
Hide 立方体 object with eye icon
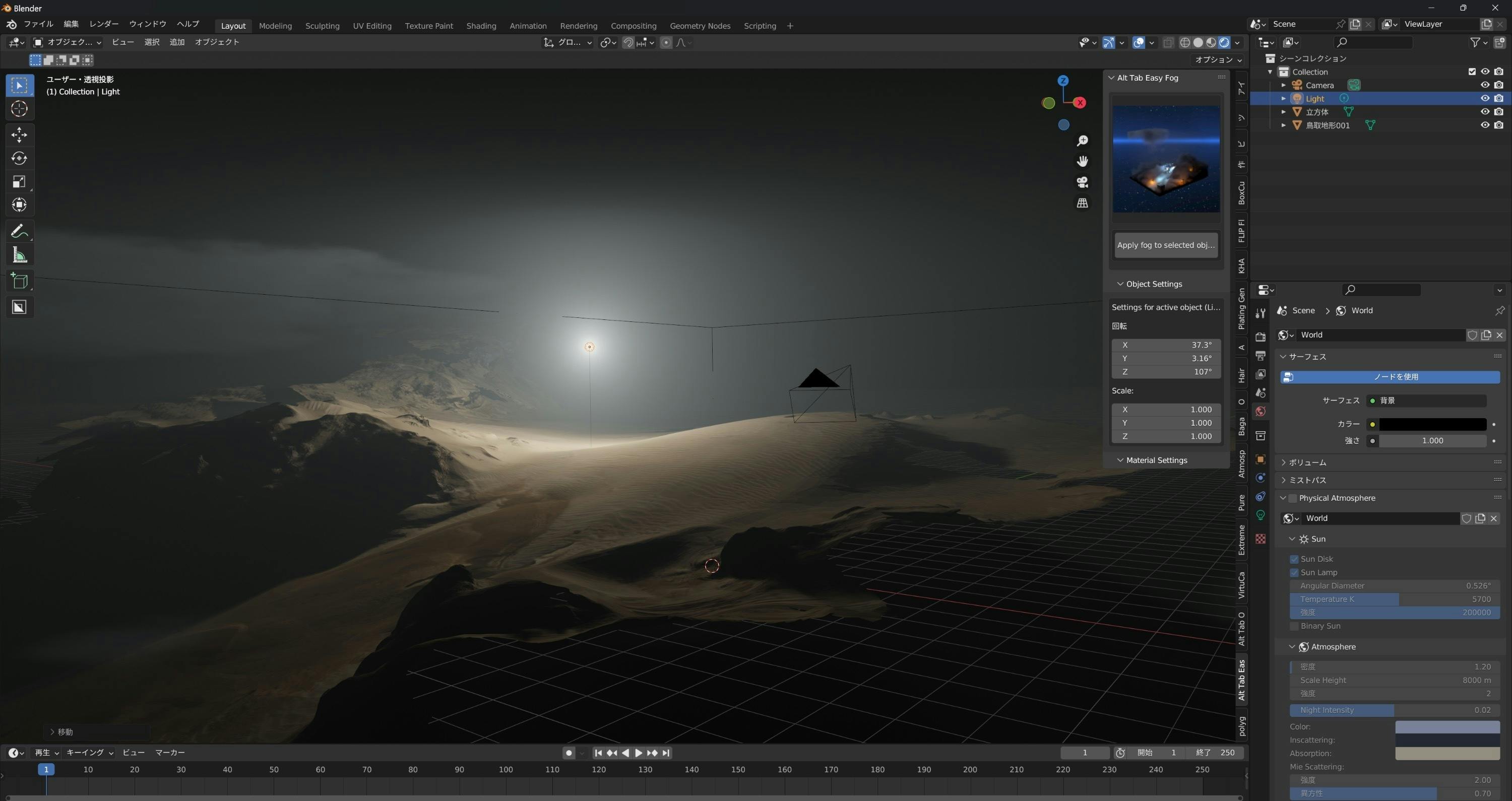pos(1484,111)
